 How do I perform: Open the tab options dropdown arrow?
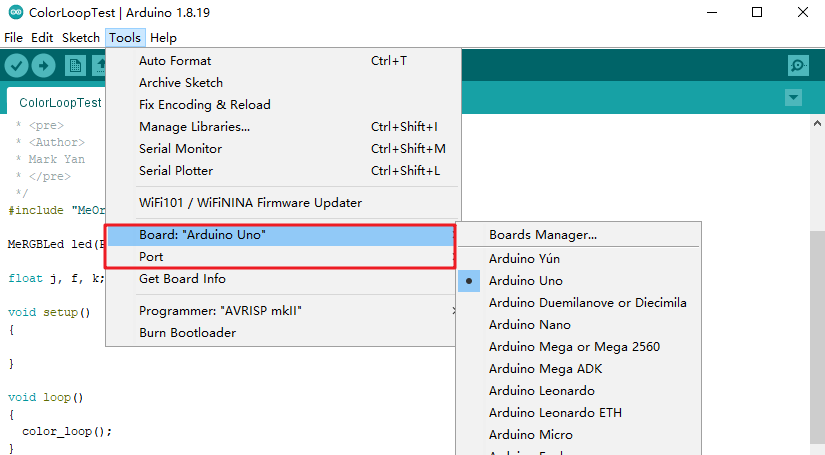coord(793,97)
